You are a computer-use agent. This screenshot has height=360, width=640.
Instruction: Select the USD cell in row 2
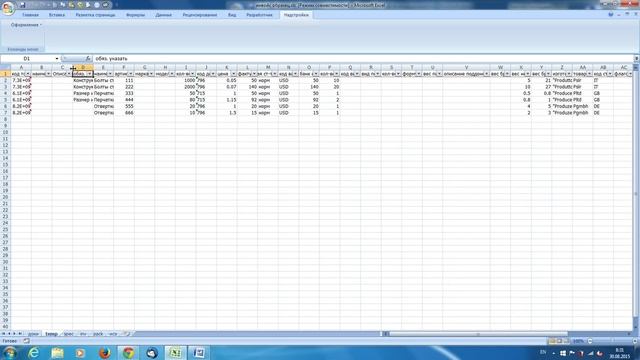[289, 80]
